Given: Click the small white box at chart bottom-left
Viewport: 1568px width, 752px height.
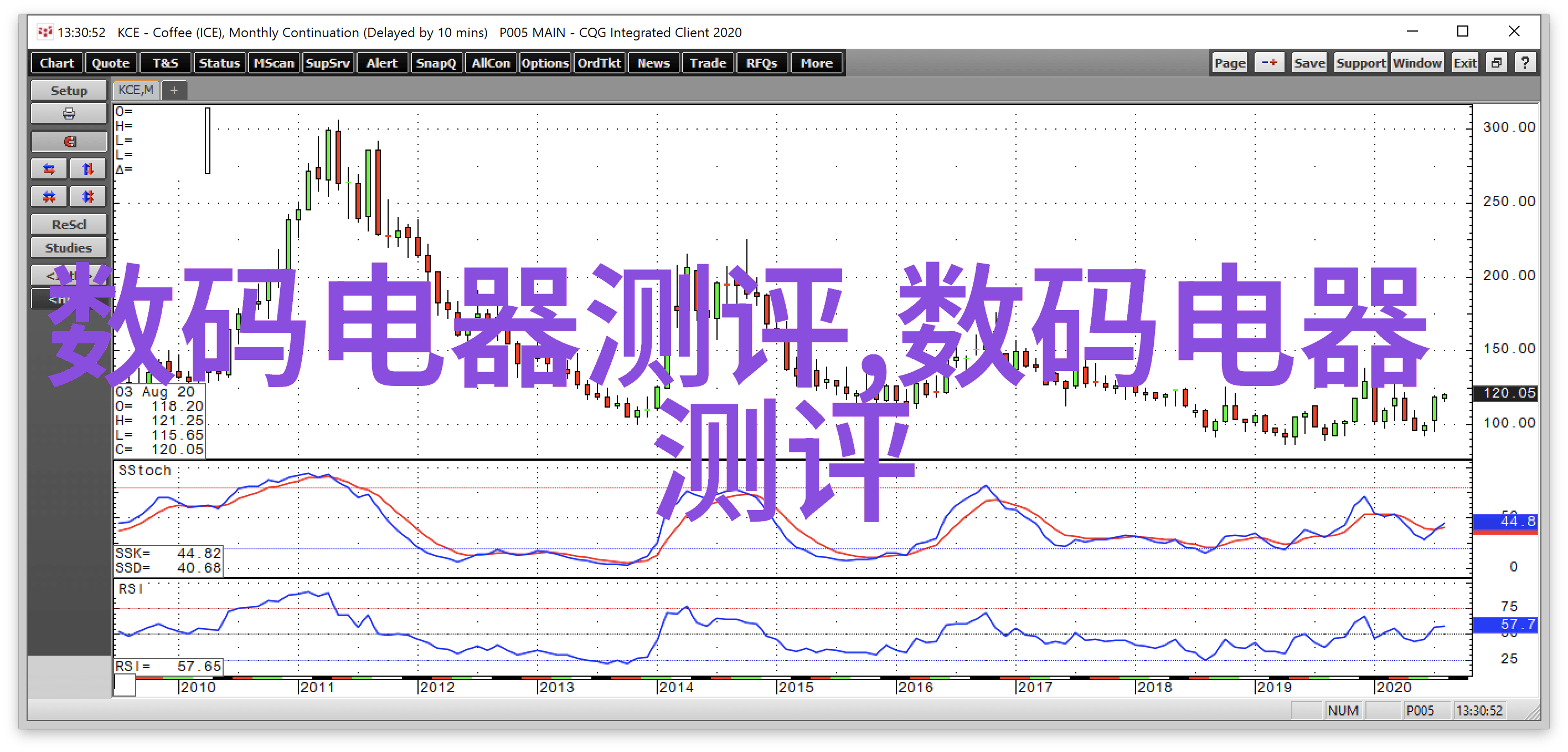Looking at the screenshot, I should tap(125, 686).
